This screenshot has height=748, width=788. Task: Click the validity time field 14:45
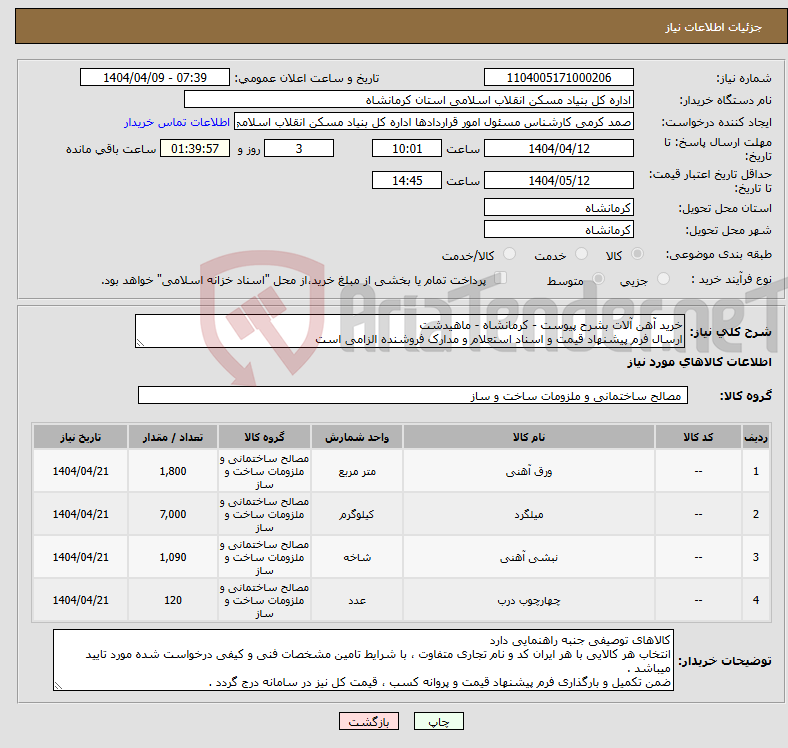point(407,180)
